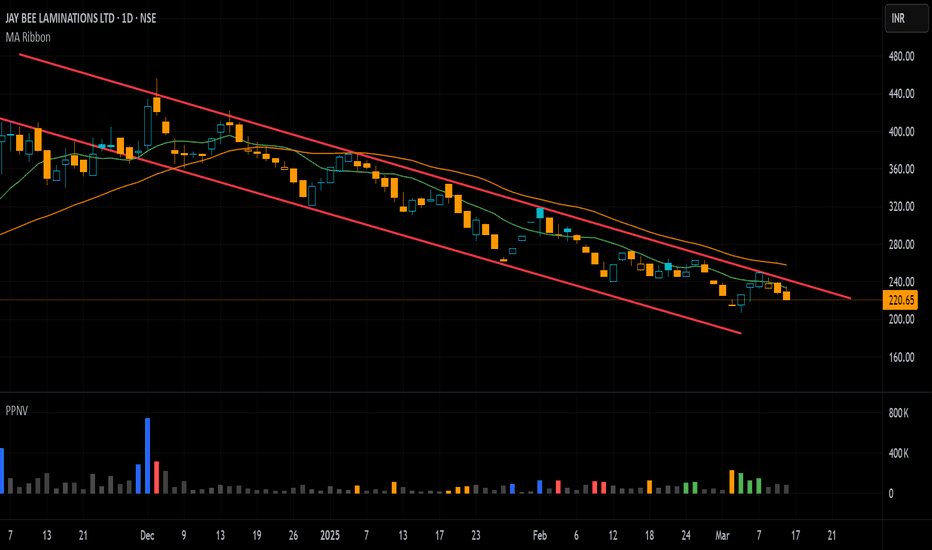Select the PPNV indicator label

pyautogui.click(x=17, y=411)
